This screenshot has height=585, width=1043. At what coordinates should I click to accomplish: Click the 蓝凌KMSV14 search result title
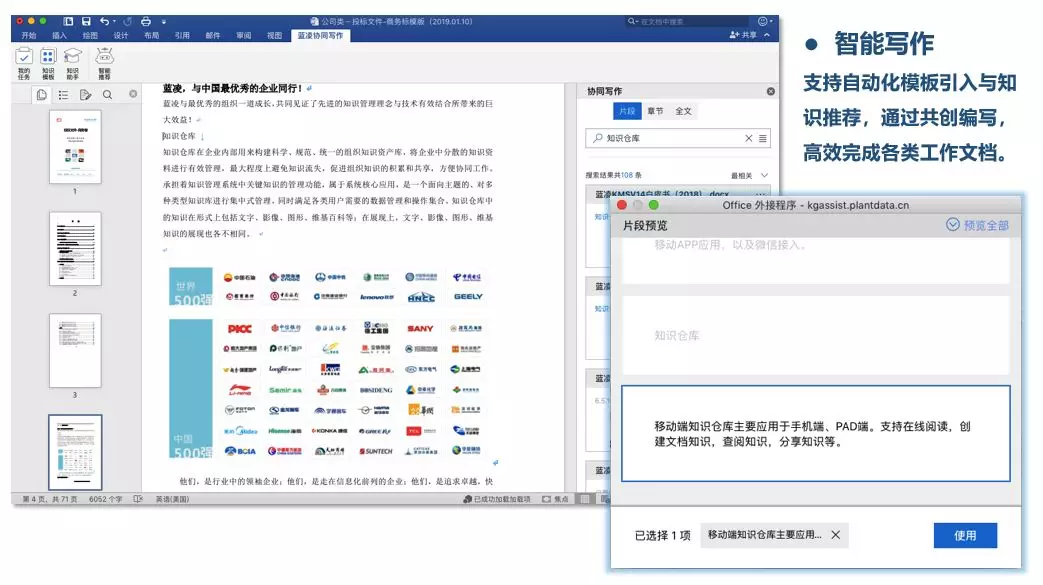662,194
